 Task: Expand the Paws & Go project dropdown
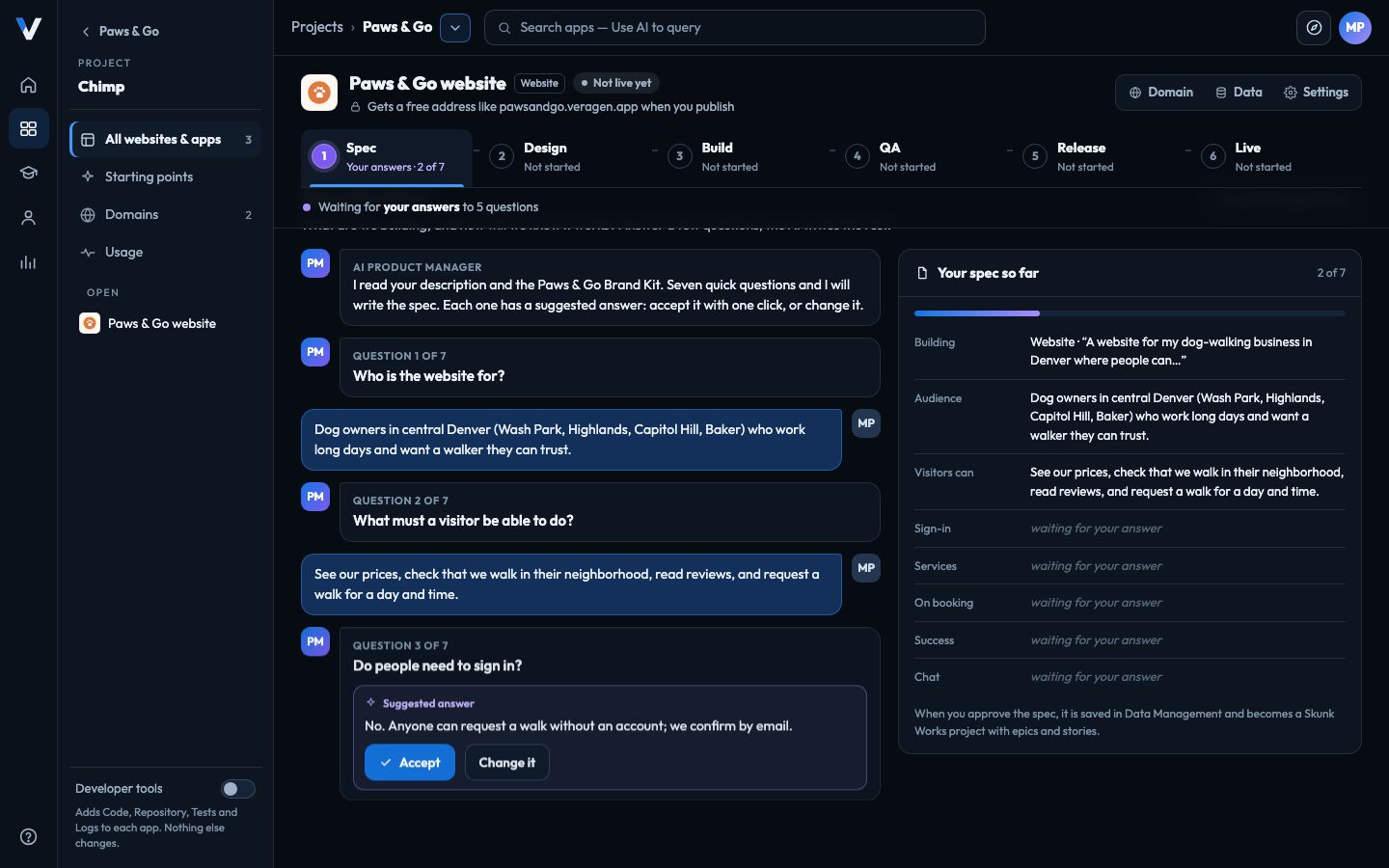point(455,28)
